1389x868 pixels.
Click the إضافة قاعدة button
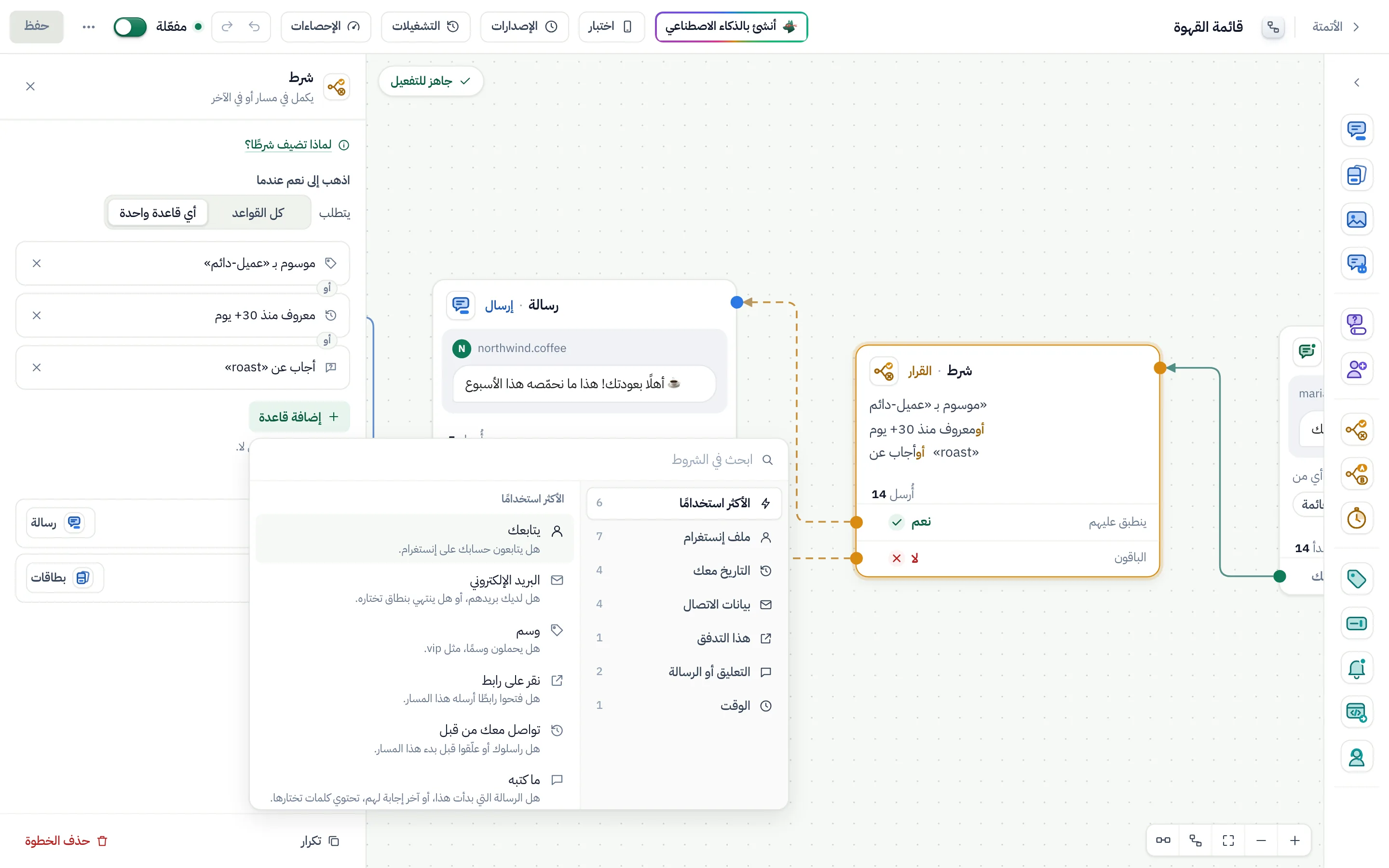(x=299, y=417)
